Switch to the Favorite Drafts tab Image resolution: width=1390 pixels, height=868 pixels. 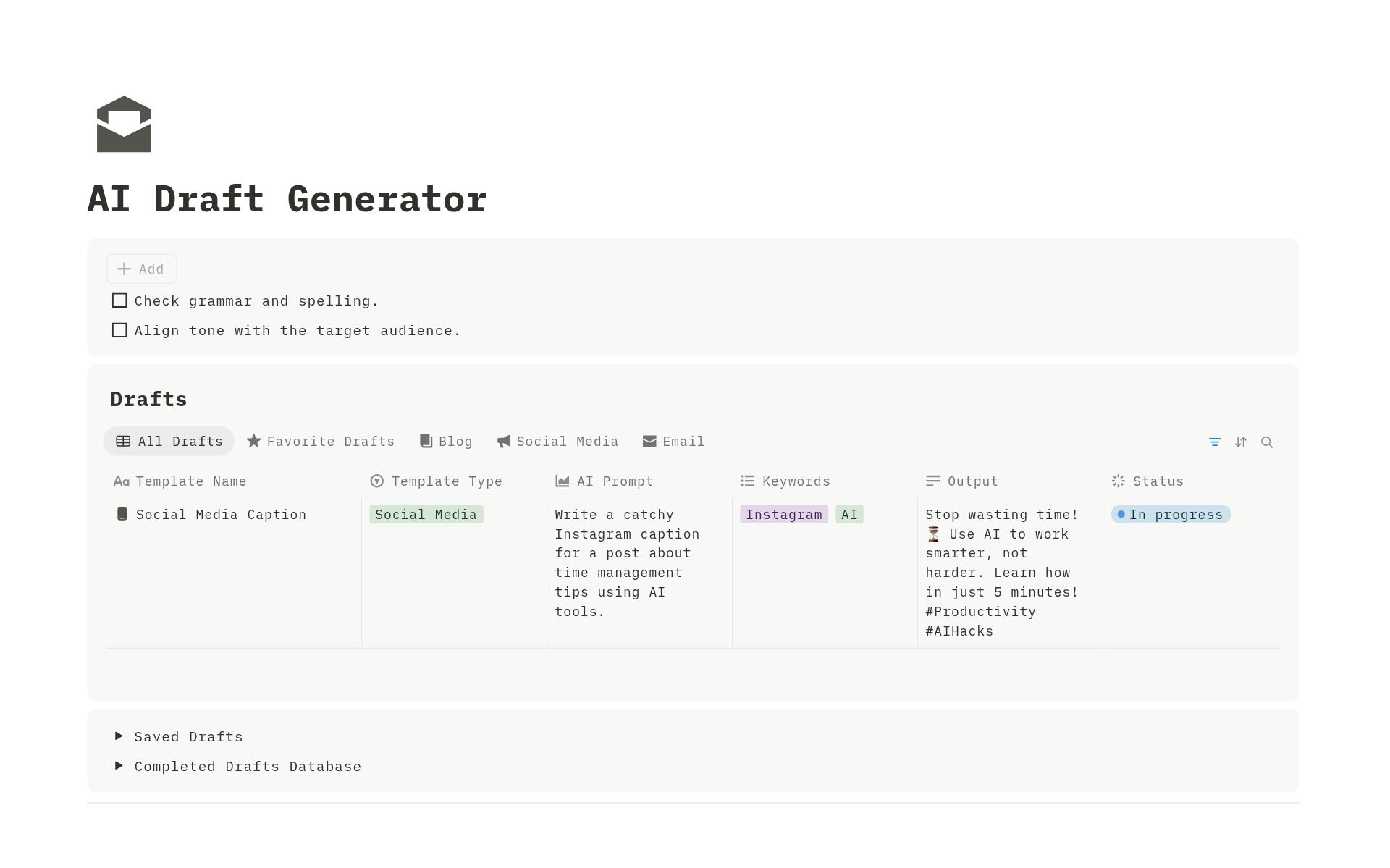coord(321,441)
